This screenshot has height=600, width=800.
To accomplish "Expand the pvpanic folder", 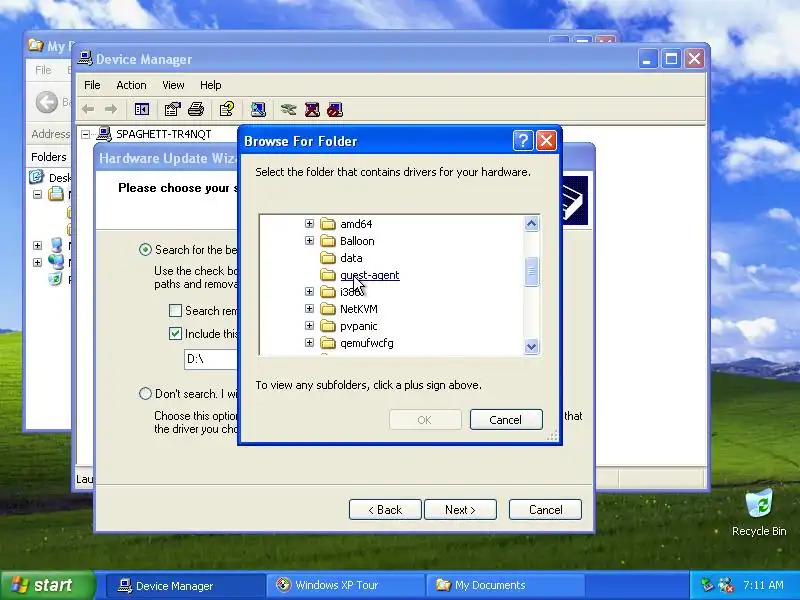I will (x=309, y=326).
